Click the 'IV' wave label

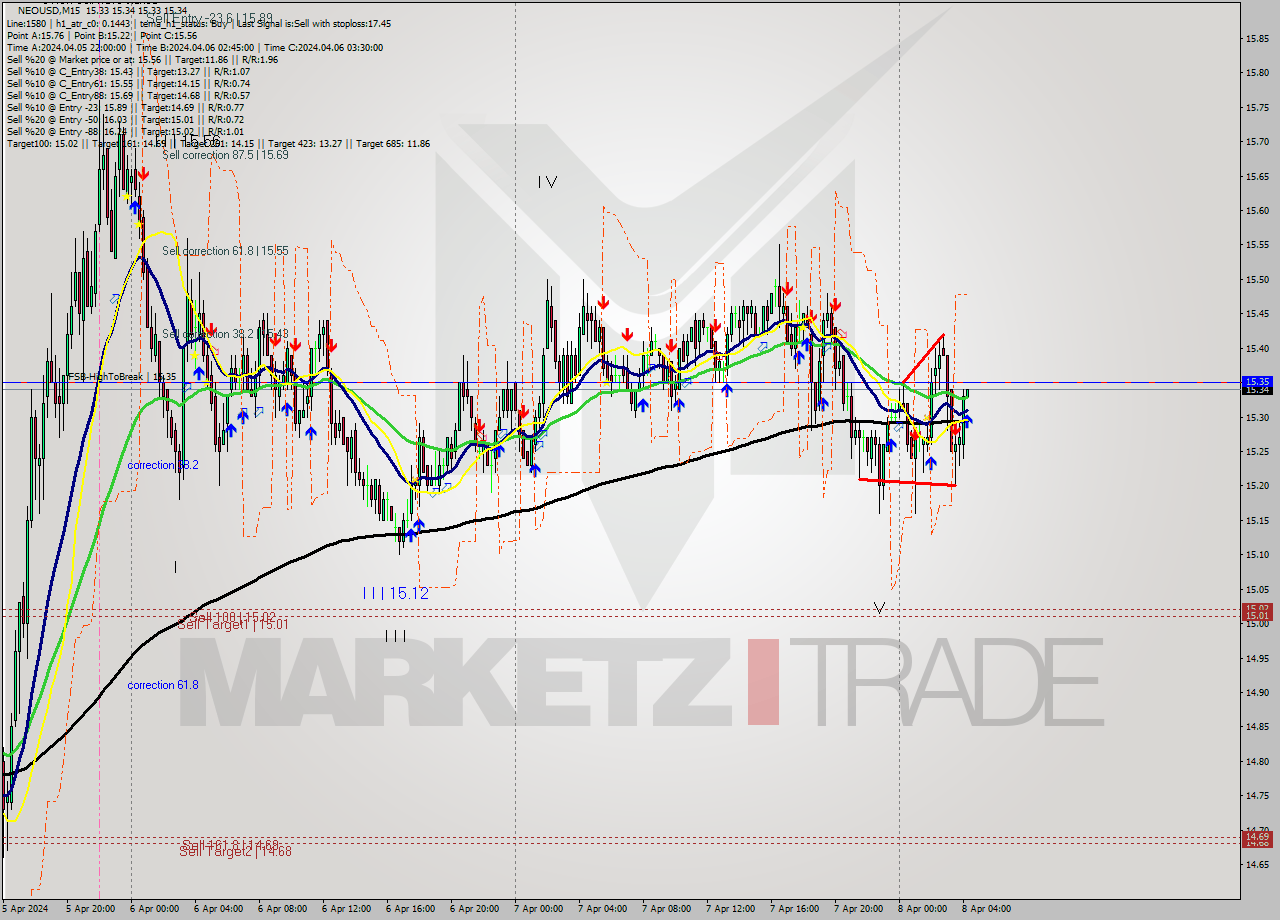(547, 182)
